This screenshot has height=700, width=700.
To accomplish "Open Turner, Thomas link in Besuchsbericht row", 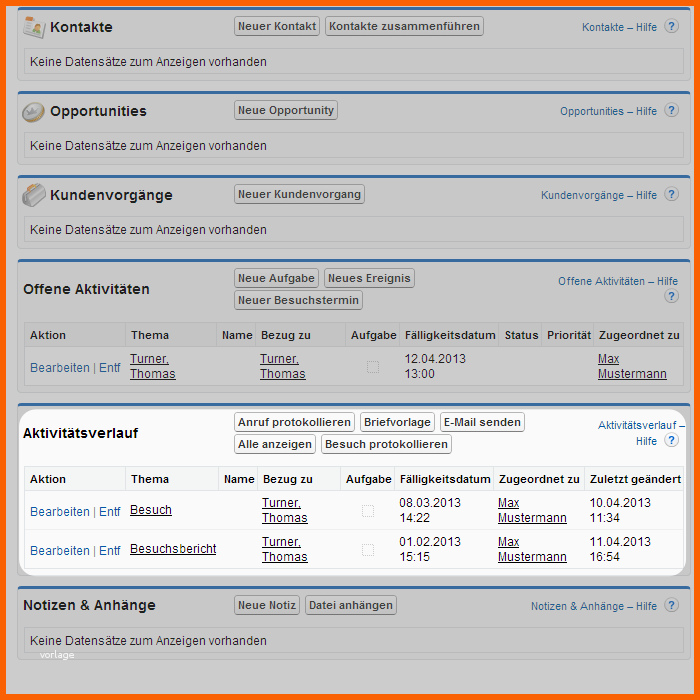I will pyautogui.click(x=285, y=549).
